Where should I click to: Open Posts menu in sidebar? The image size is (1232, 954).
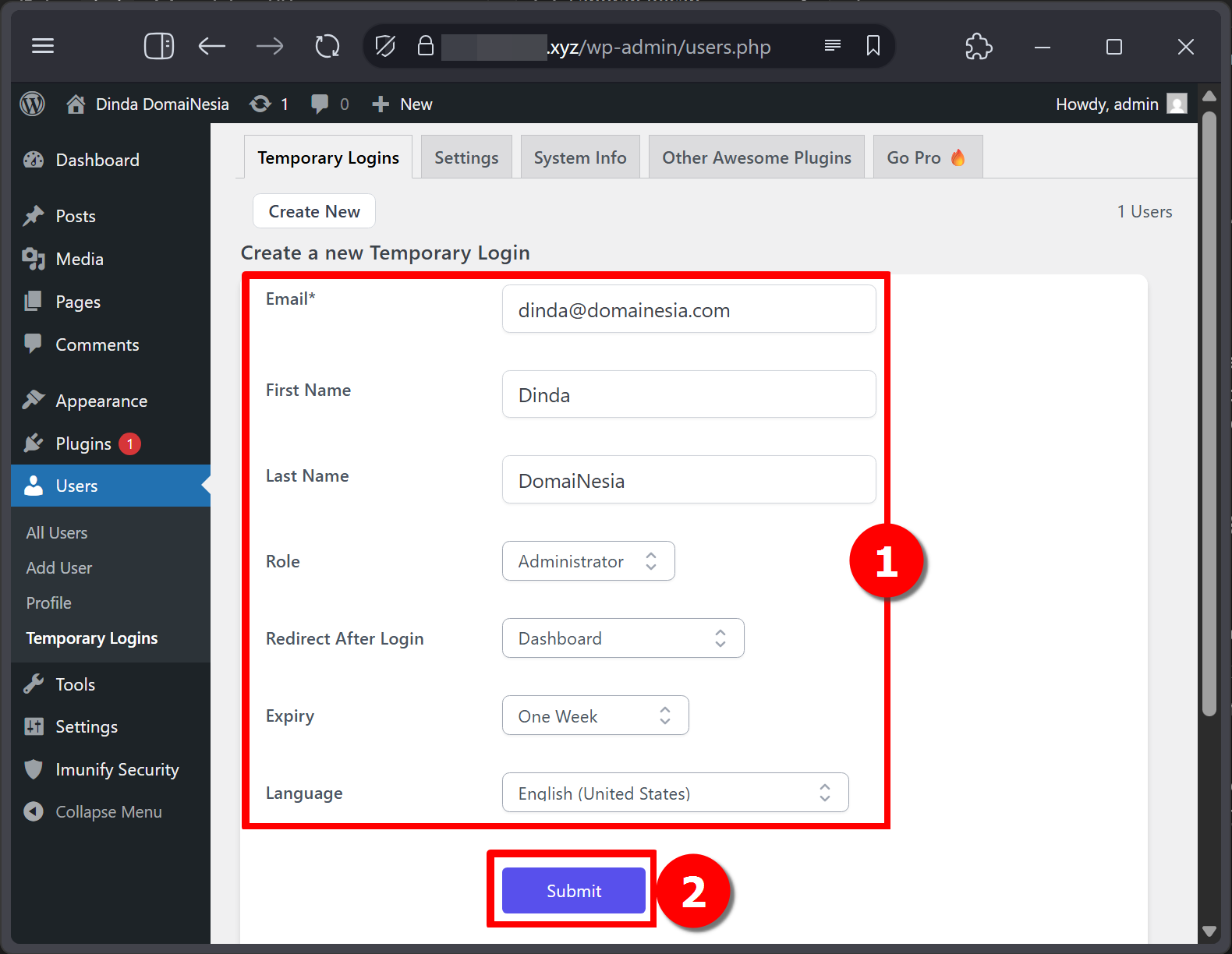click(x=111, y=216)
